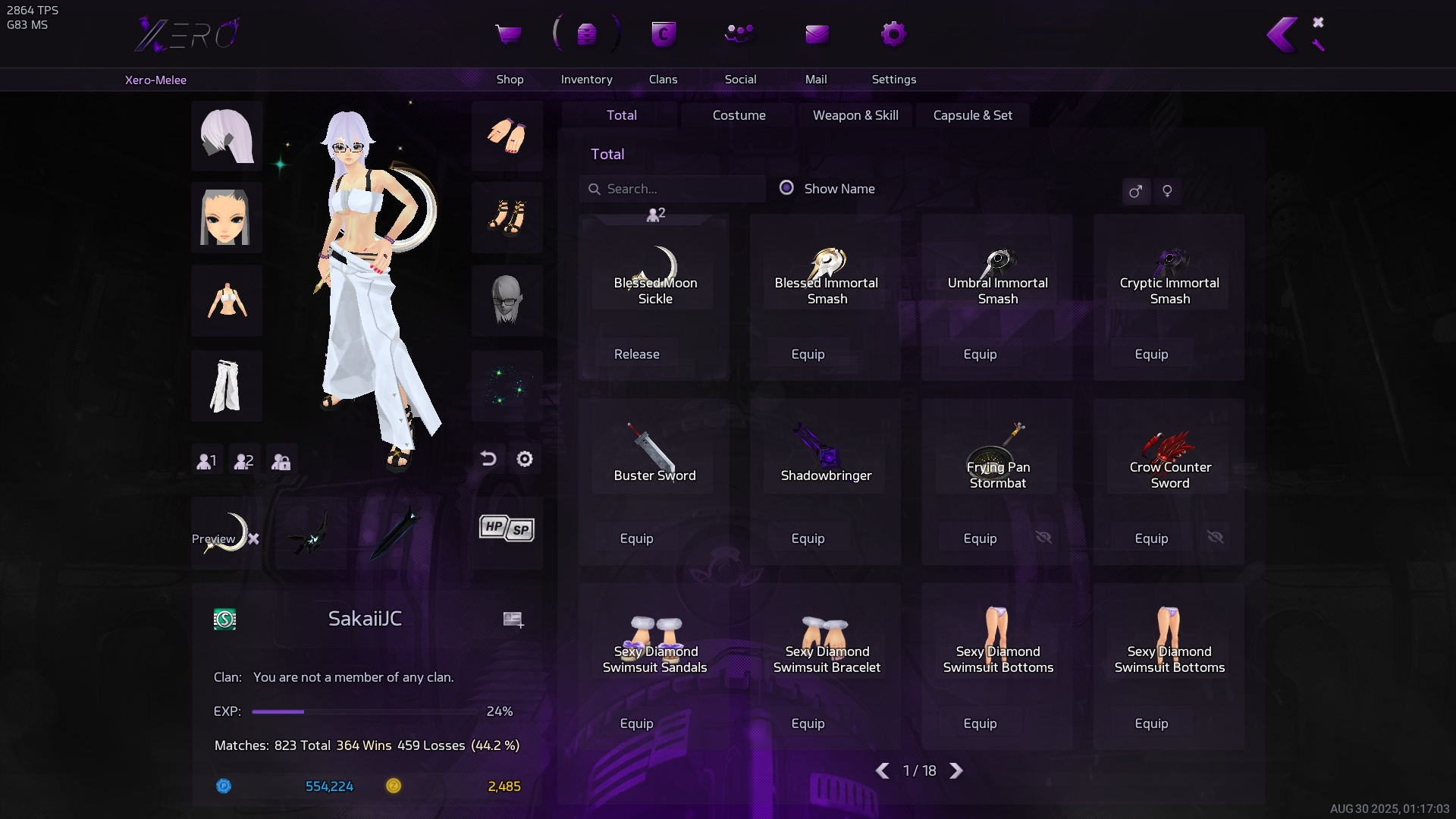Go to previous inventory page arrow

[x=882, y=770]
